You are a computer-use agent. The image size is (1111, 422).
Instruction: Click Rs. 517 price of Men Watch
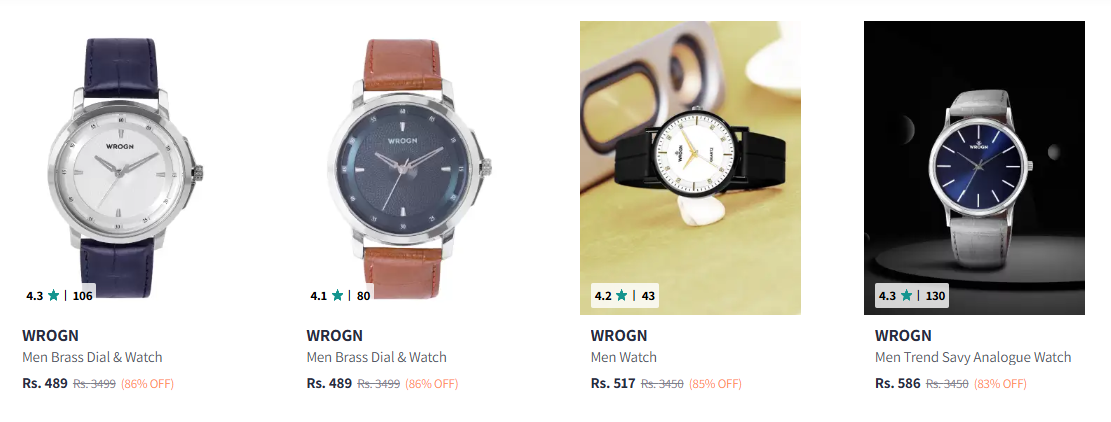[613, 384]
